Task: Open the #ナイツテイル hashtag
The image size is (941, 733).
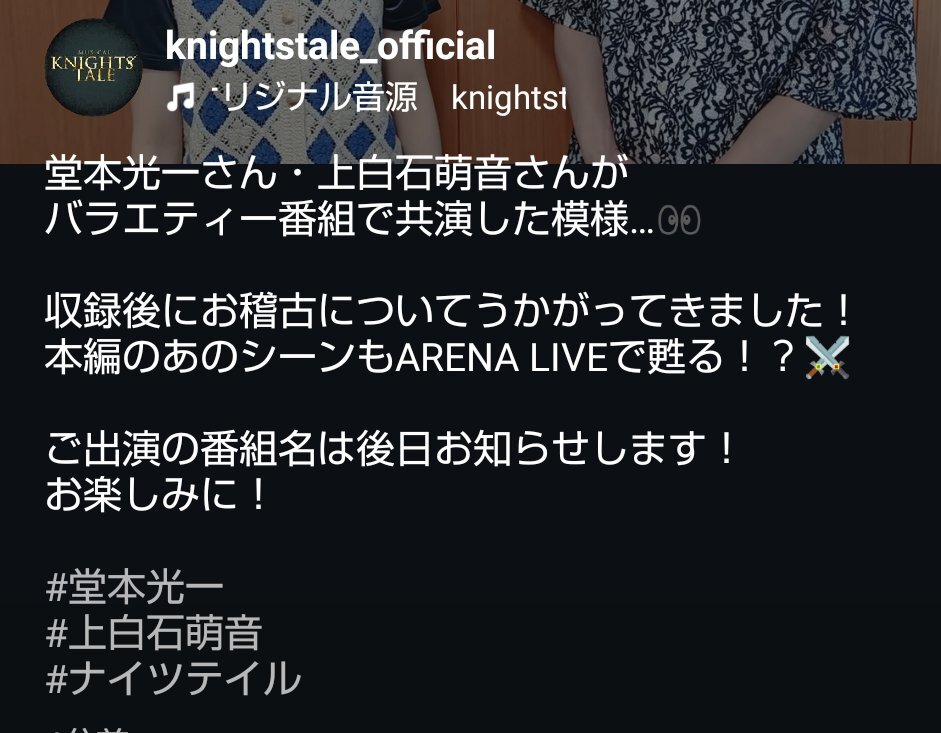Action: coord(173,678)
